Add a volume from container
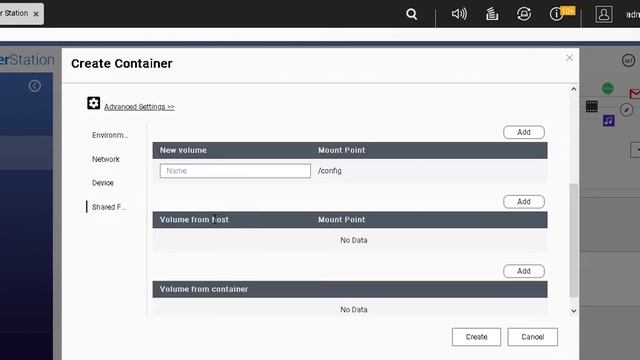Screen dimensions: 640x360 click(524, 271)
